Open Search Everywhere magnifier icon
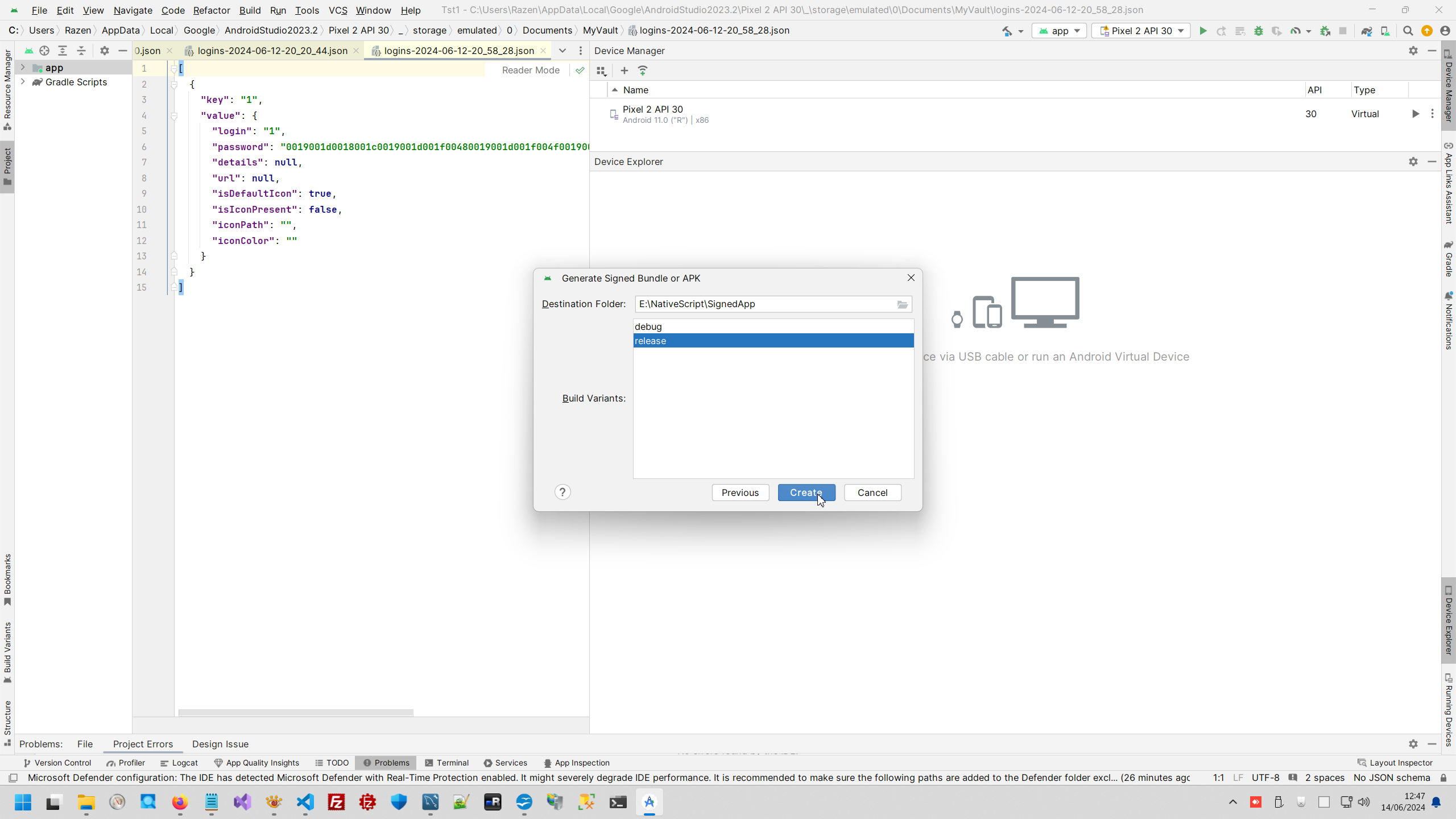 pos(1408,31)
